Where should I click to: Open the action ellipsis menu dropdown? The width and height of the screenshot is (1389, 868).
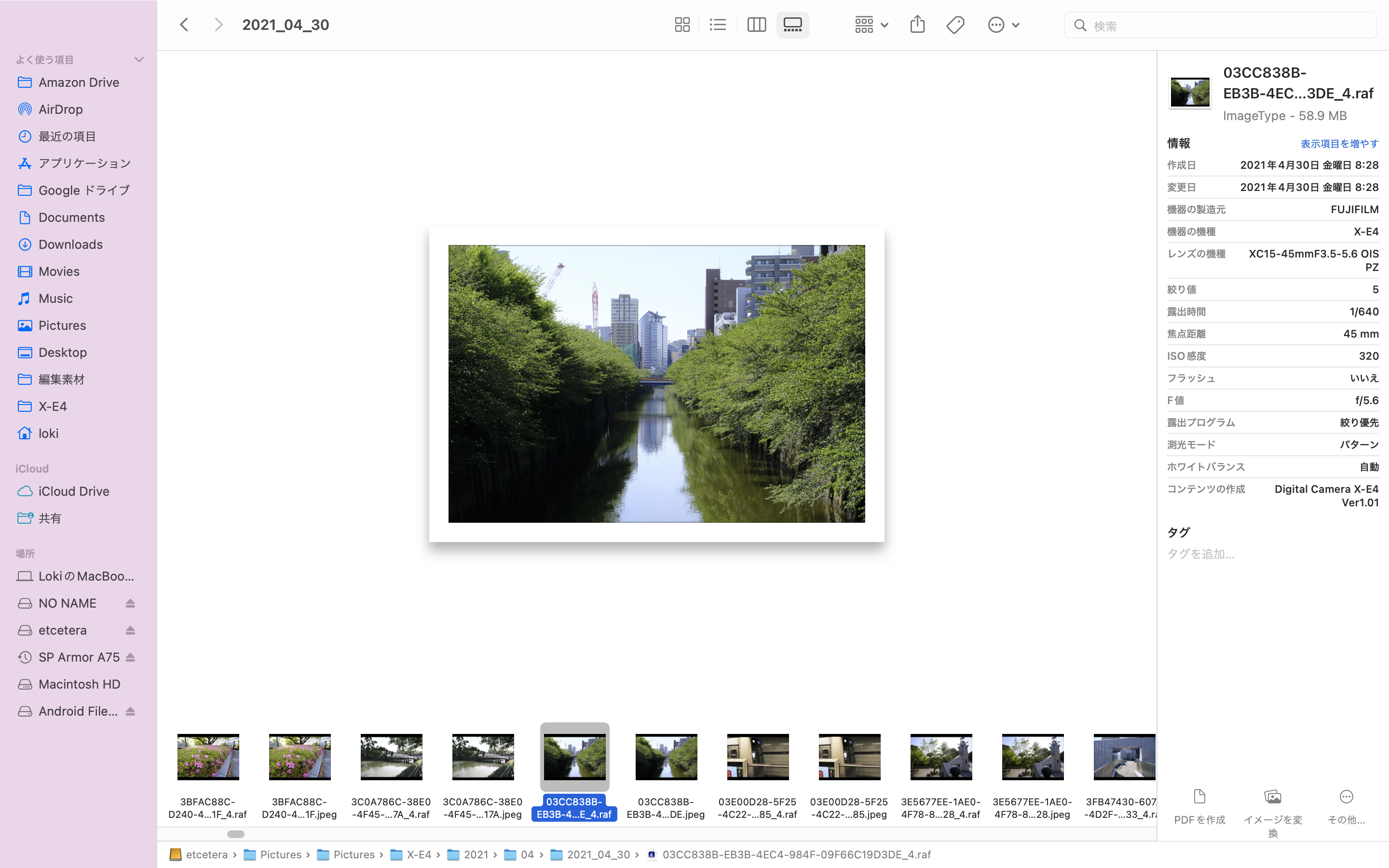(1003, 25)
